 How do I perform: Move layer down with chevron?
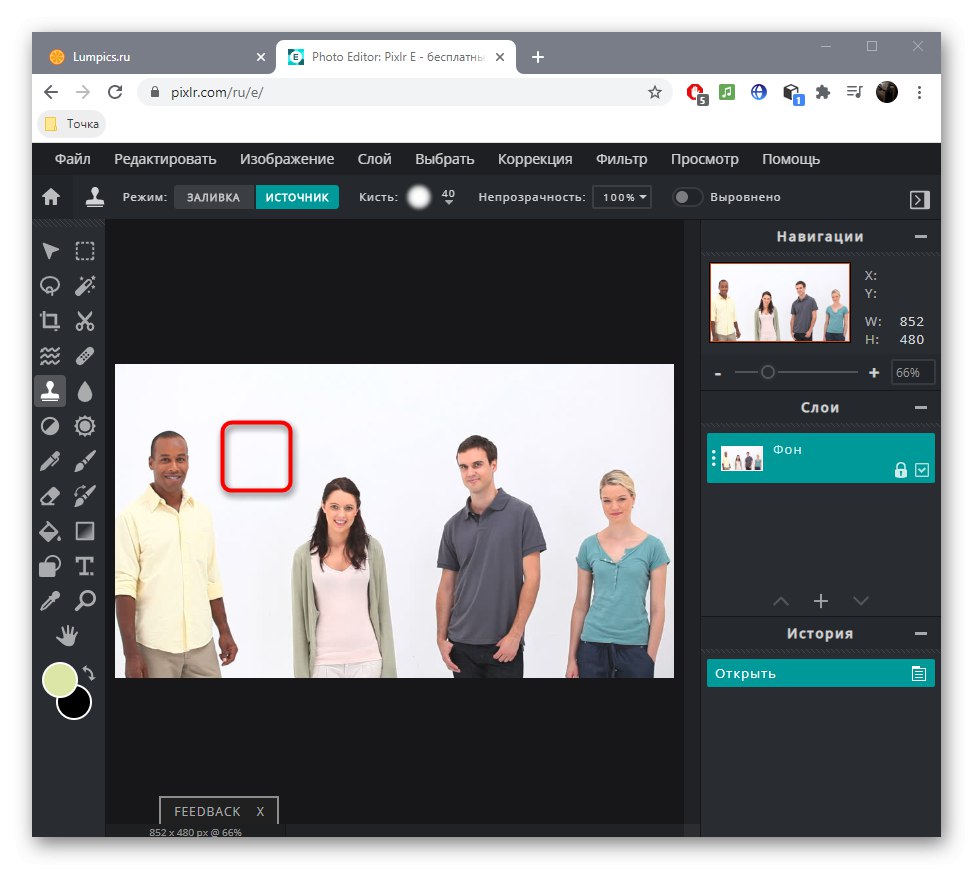pyautogui.click(x=861, y=601)
